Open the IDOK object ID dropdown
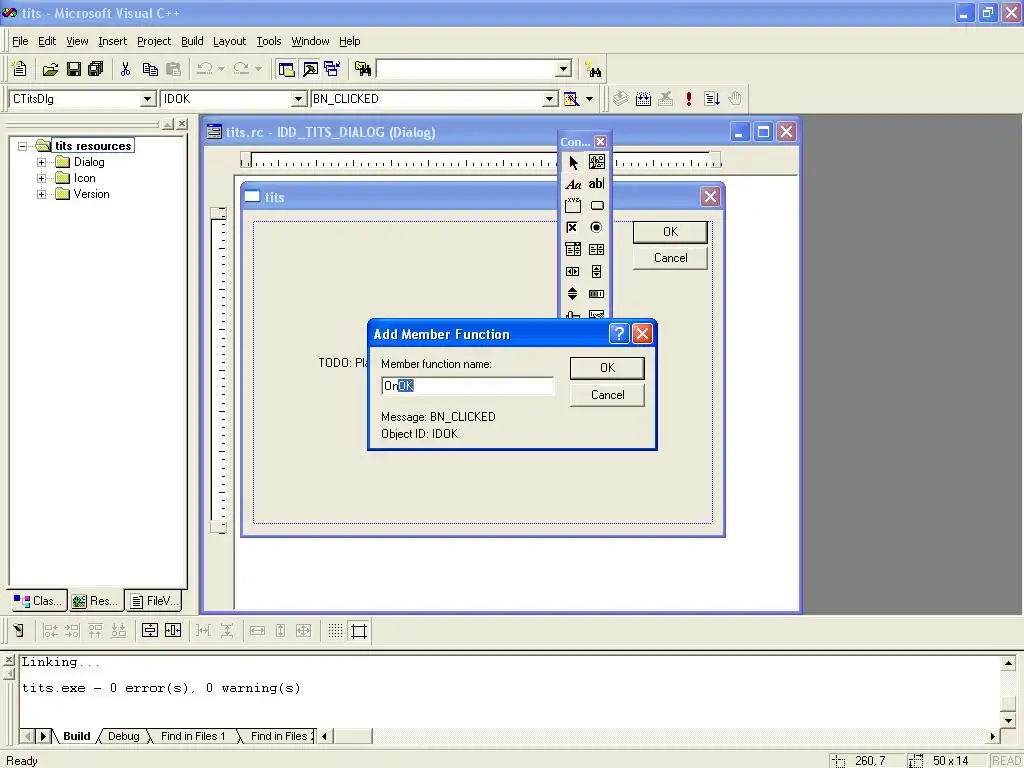 tap(298, 99)
